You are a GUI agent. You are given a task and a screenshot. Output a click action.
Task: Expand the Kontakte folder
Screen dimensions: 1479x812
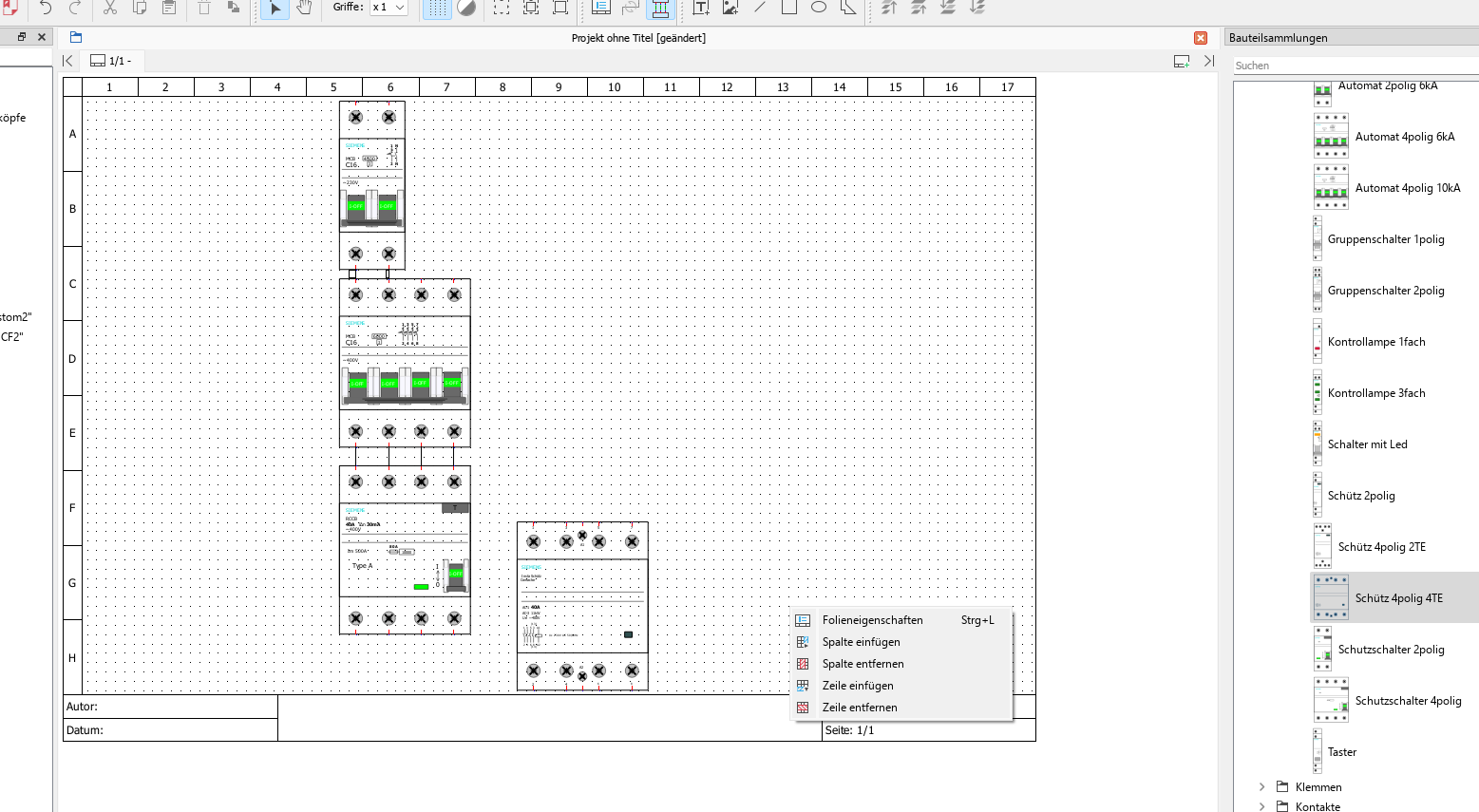(1261, 806)
